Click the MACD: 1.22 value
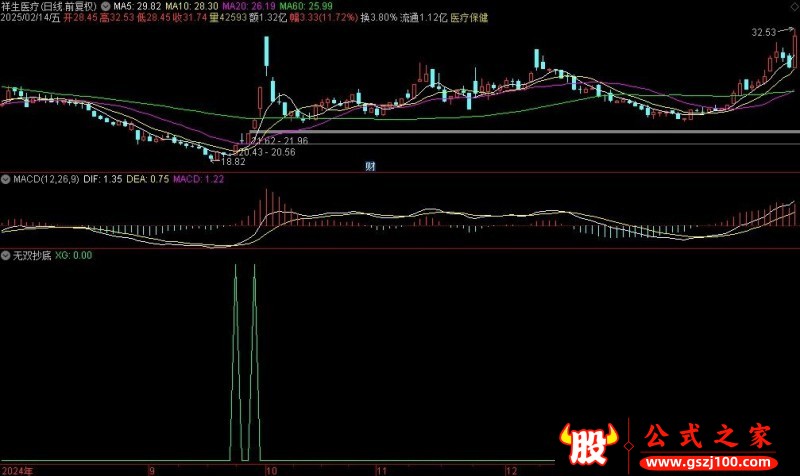Image resolution: width=800 pixels, height=476 pixels. (198, 179)
